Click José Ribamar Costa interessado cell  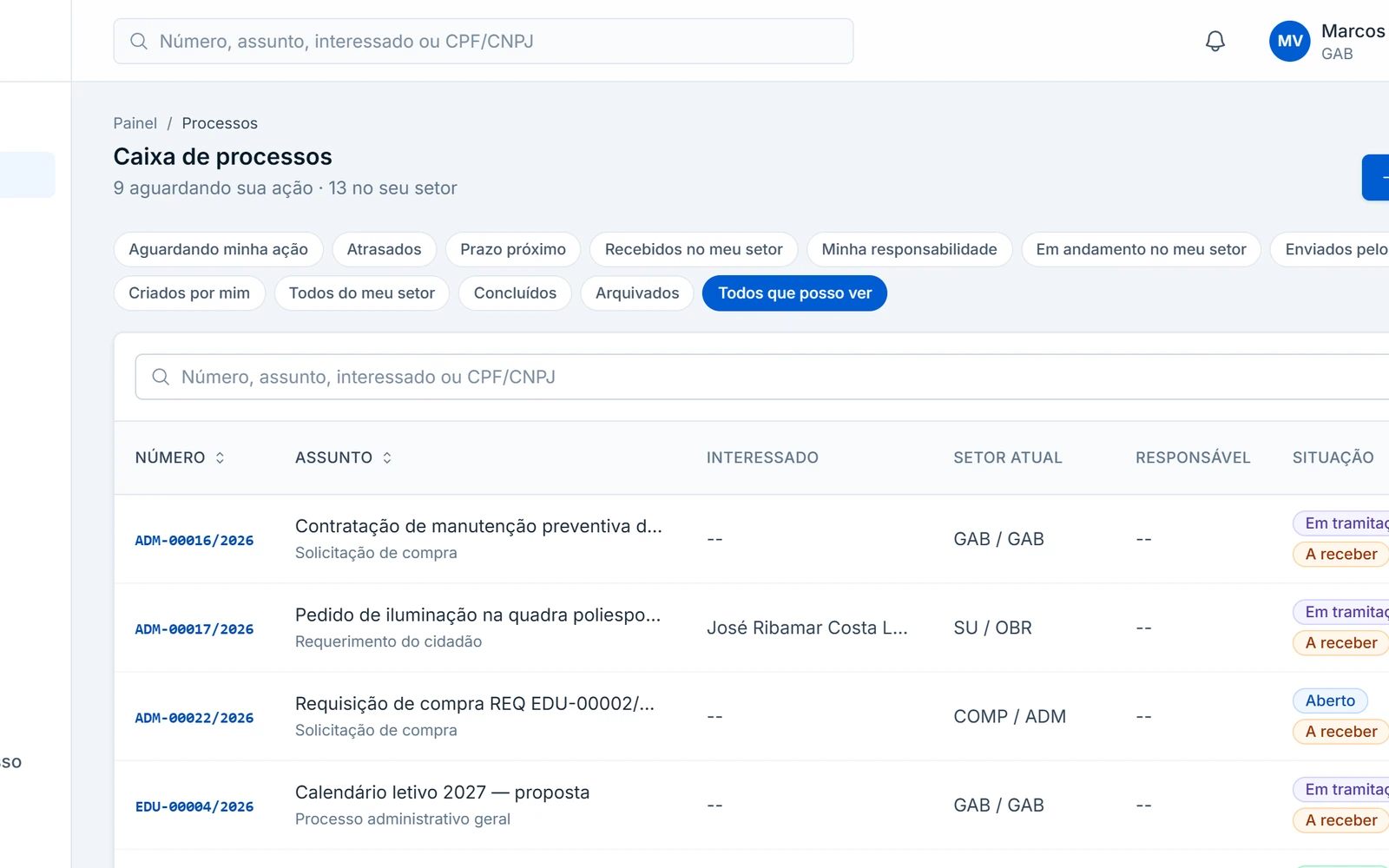coord(807,628)
